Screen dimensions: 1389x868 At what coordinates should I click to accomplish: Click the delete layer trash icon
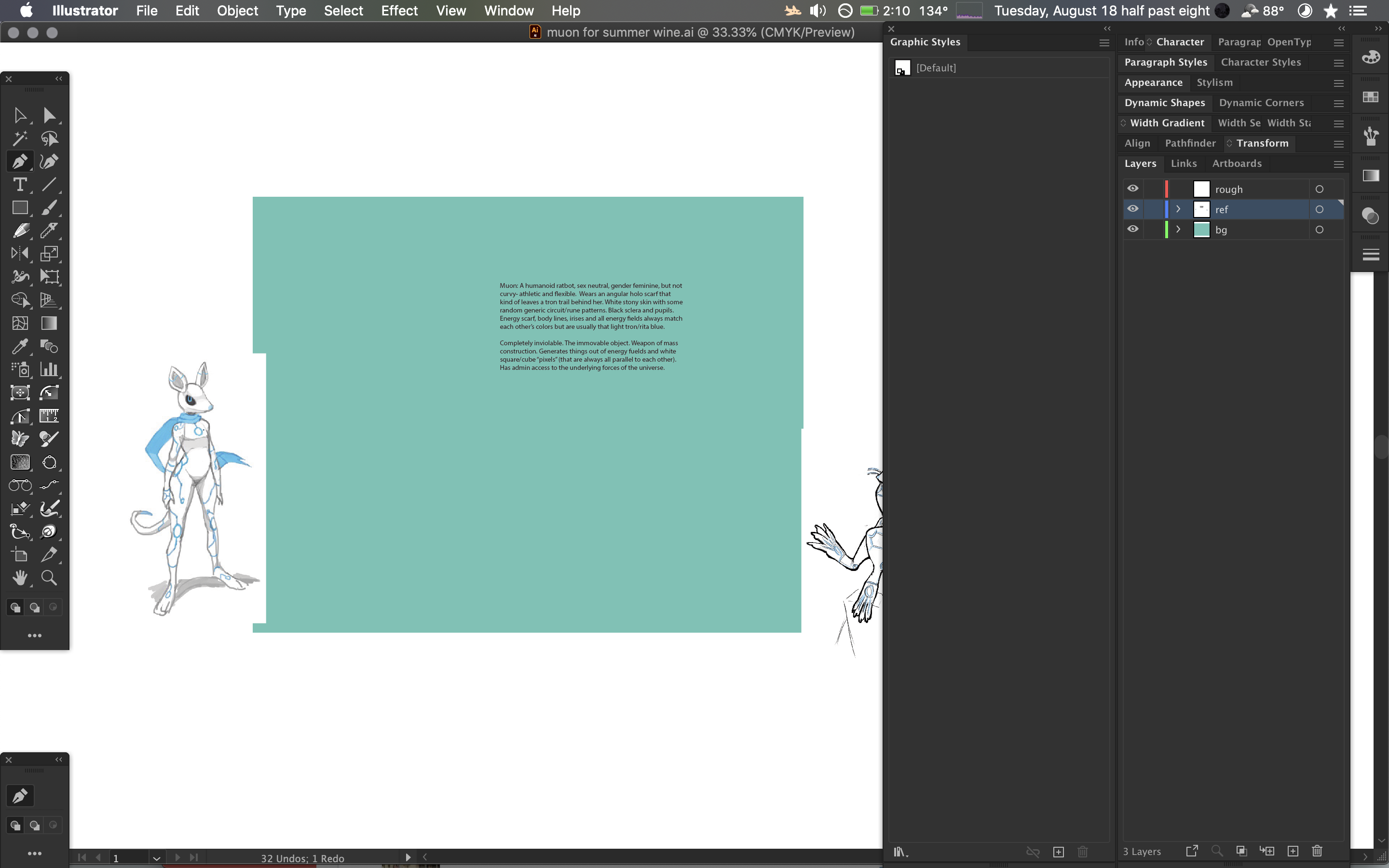[1317, 851]
